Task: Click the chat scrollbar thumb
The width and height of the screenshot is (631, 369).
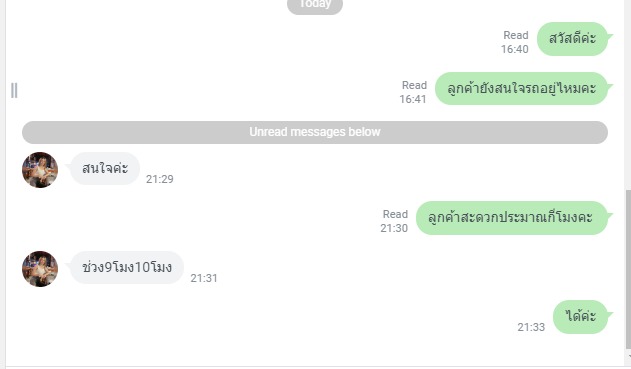Action: (628, 270)
